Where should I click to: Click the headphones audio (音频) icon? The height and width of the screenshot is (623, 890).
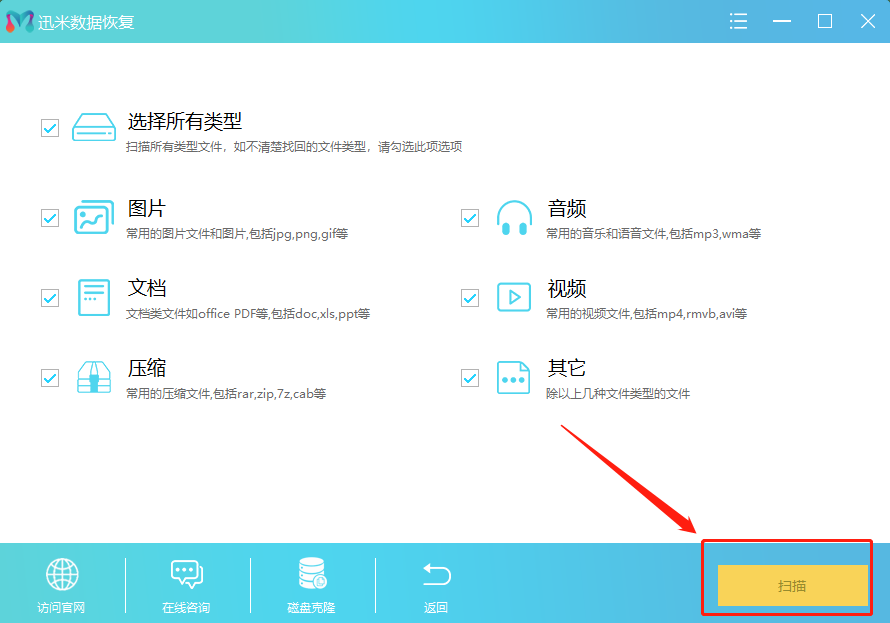tap(514, 217)
